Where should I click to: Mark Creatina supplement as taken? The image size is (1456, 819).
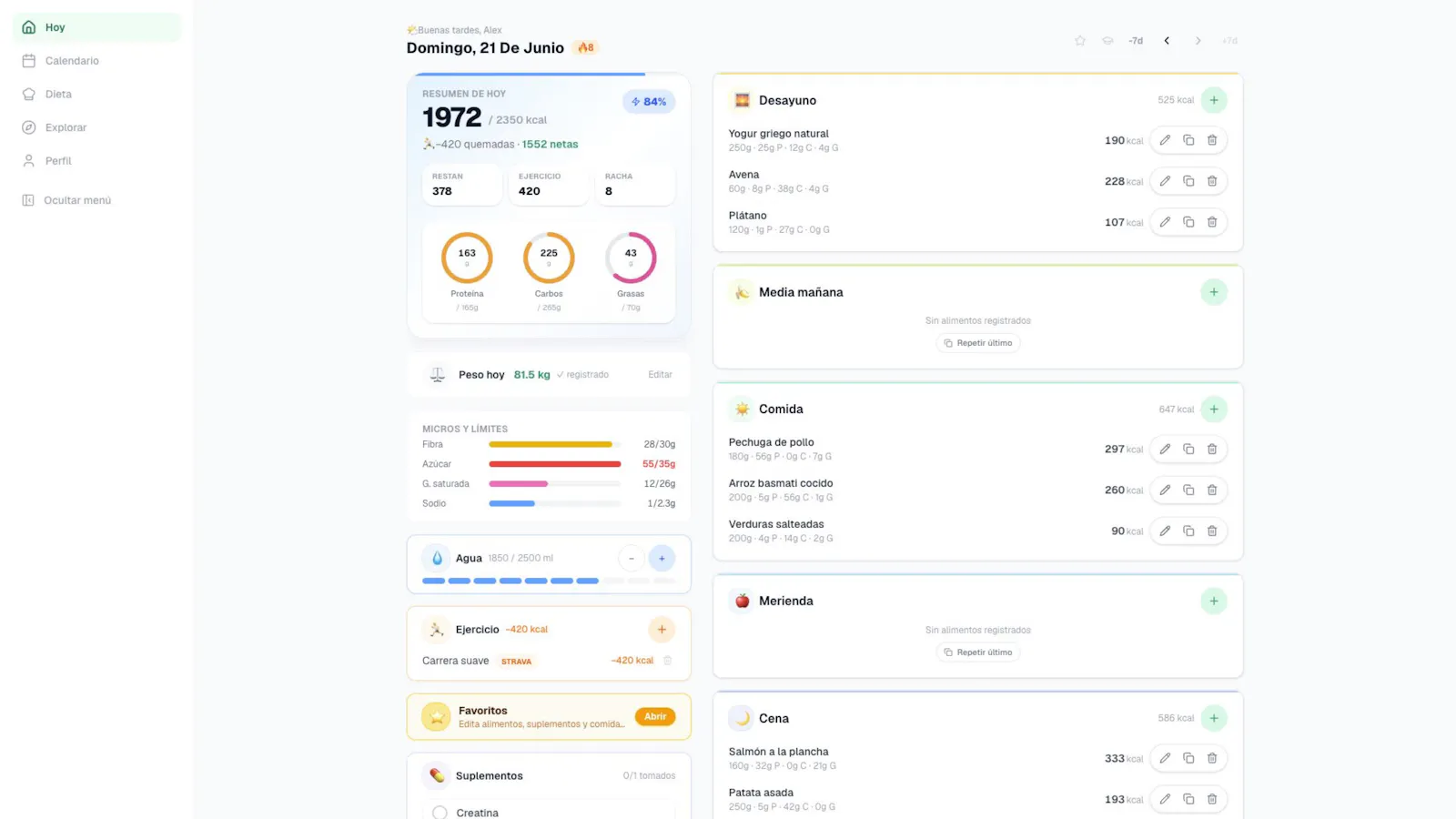click(440, 813)
